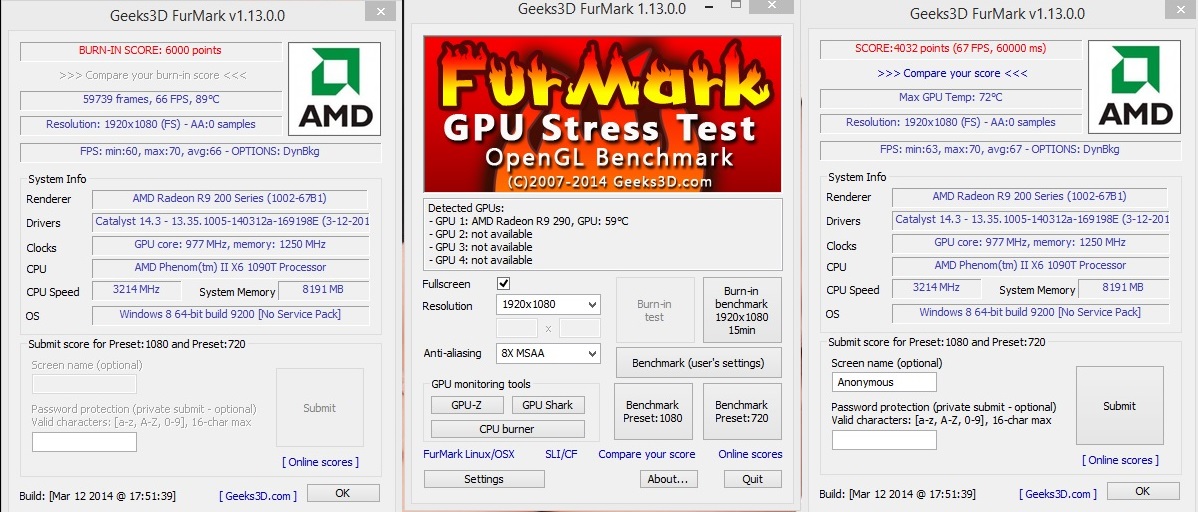This screenshot has height=512, width=1198.
Task: Click 8191 MB system memory in burn-in window
Action: [x=324, y=290]
